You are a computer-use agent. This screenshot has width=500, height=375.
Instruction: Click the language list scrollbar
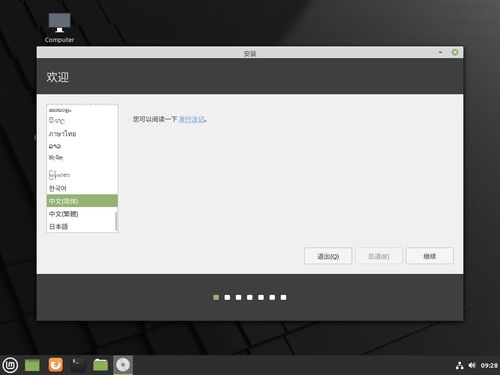tap(116, 221)
